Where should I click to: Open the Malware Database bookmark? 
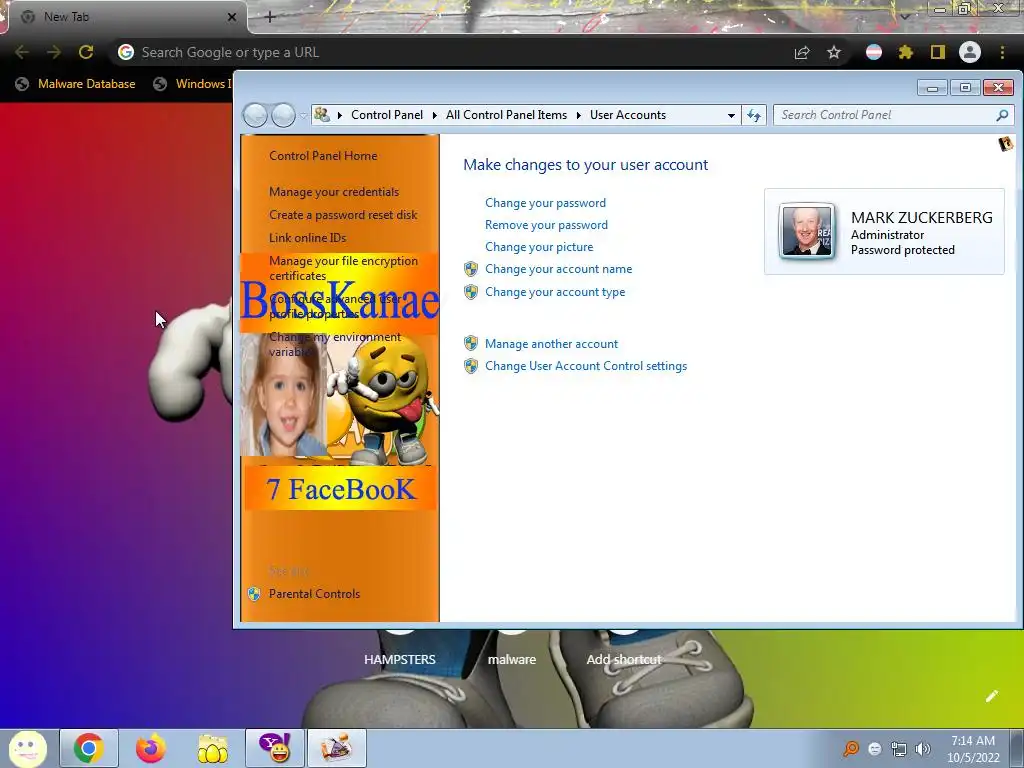76,84
